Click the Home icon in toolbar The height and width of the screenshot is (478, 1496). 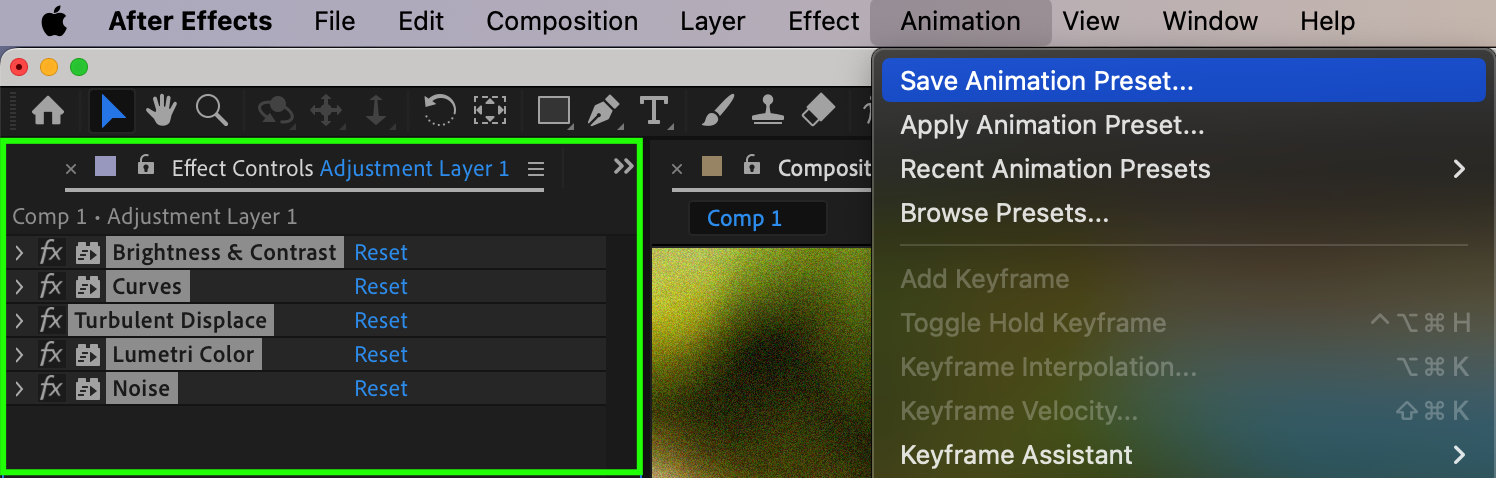click(48, 111)
